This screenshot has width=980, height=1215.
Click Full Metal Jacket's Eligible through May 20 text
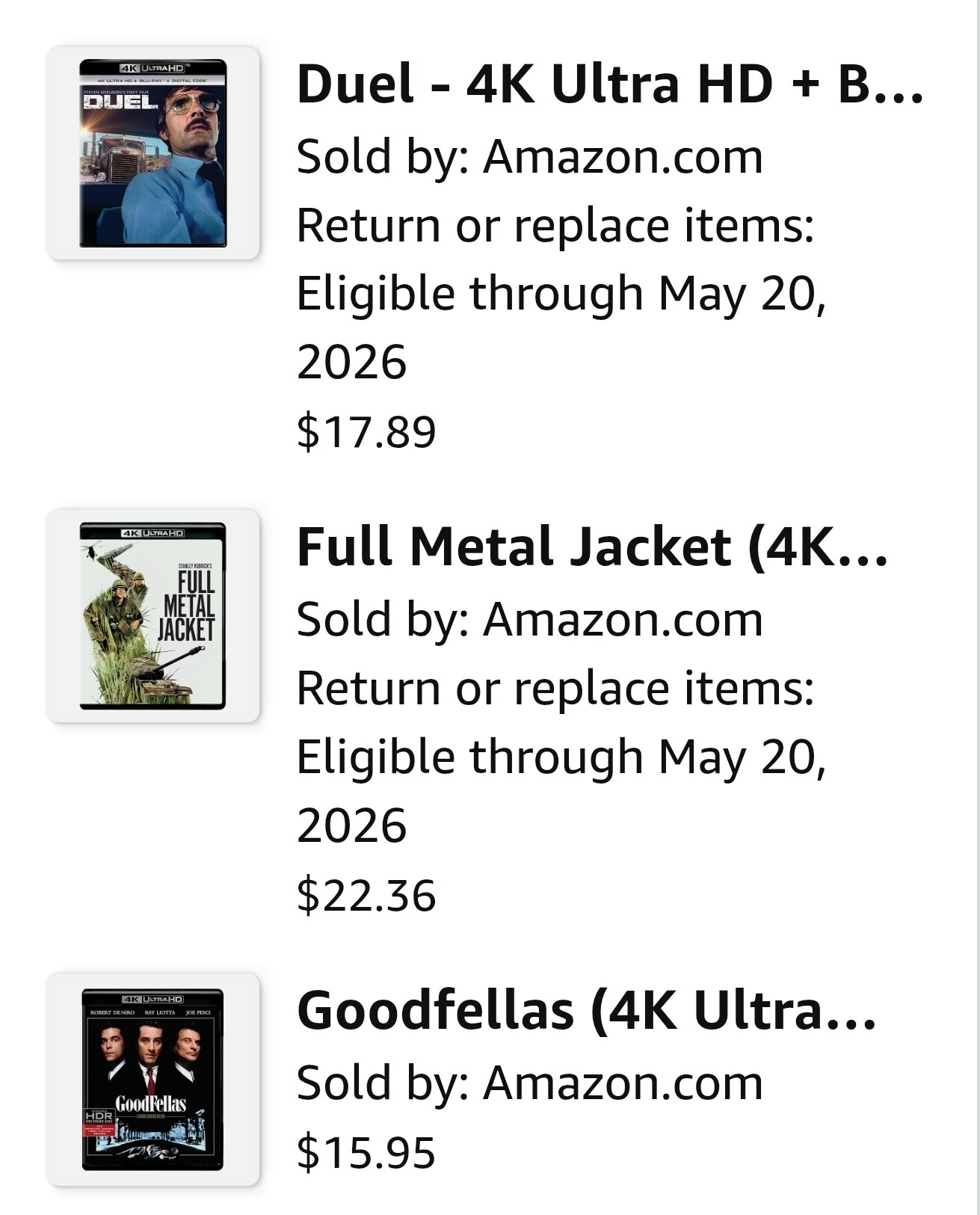coord(561,757)
